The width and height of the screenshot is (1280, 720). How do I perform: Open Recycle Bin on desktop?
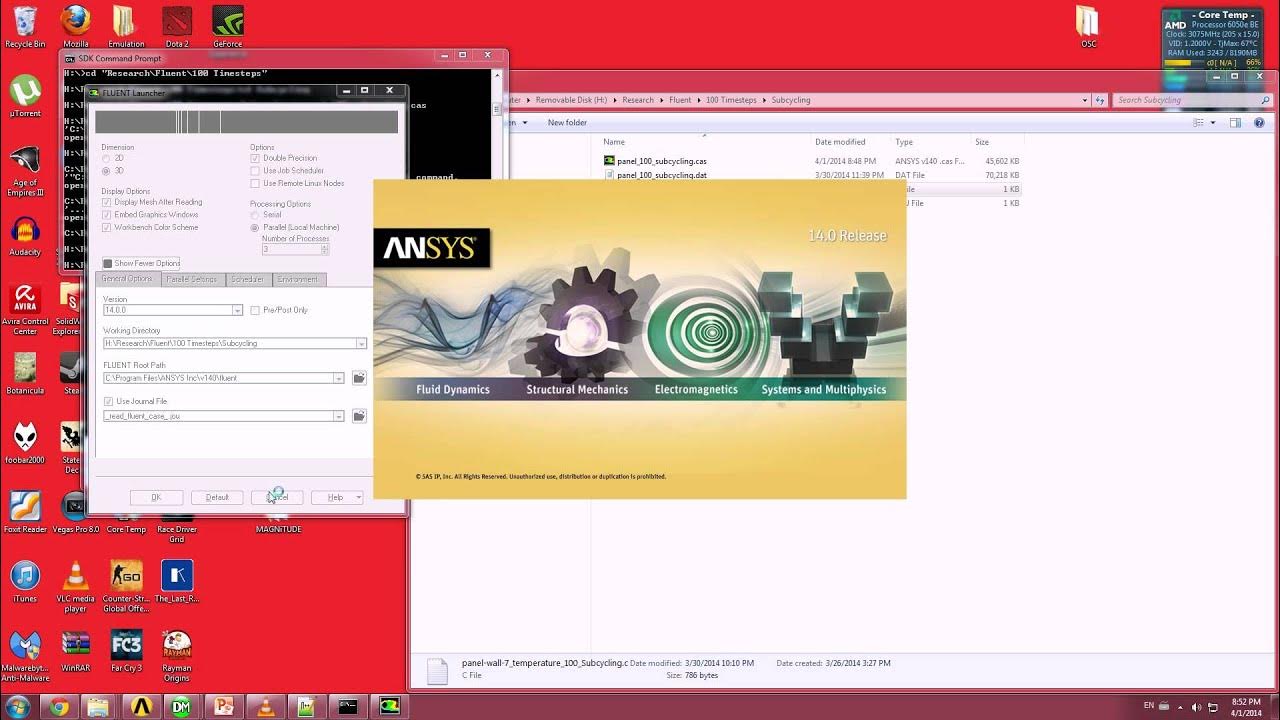click(x=25, y=27)
